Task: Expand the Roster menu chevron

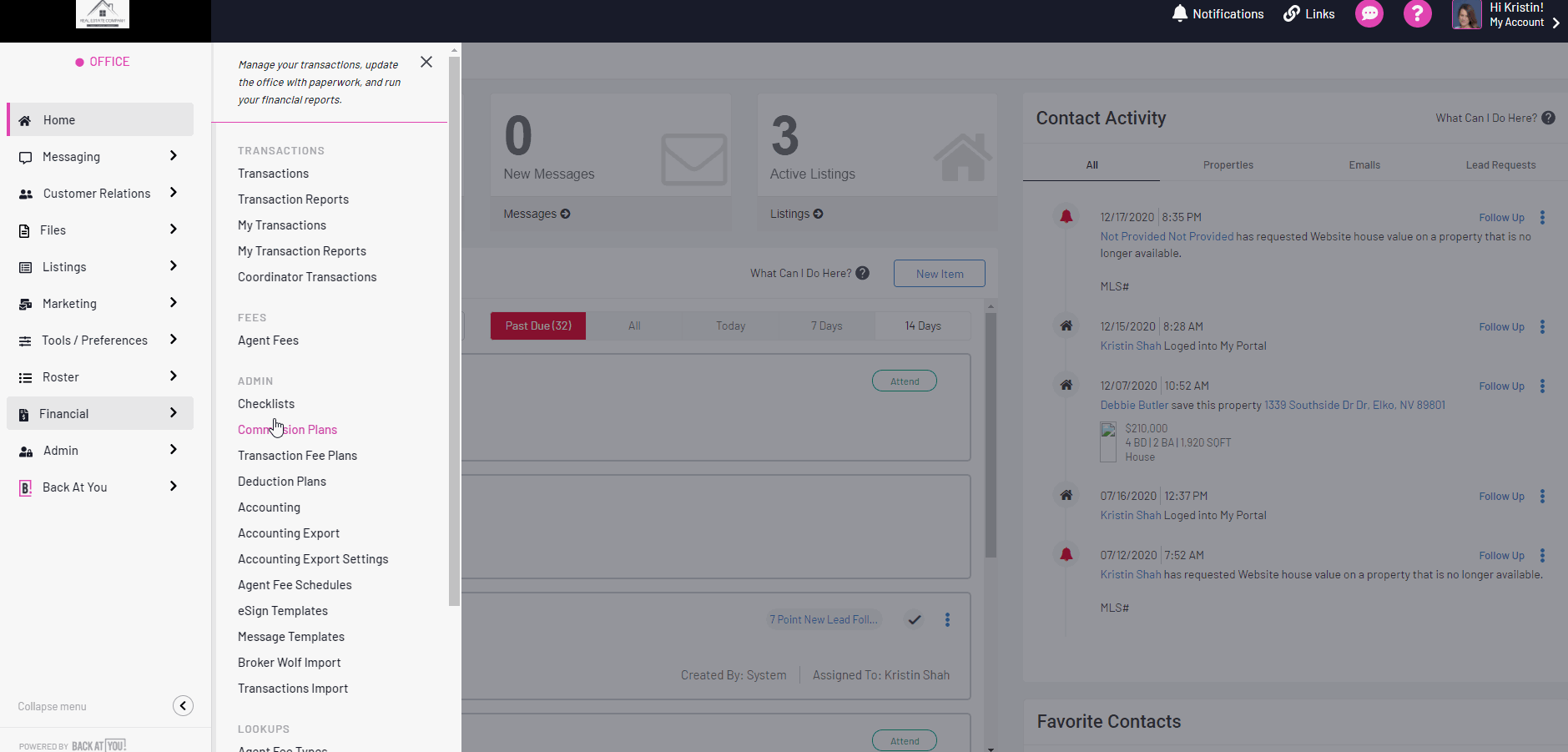Action: [x=173, y=376]
